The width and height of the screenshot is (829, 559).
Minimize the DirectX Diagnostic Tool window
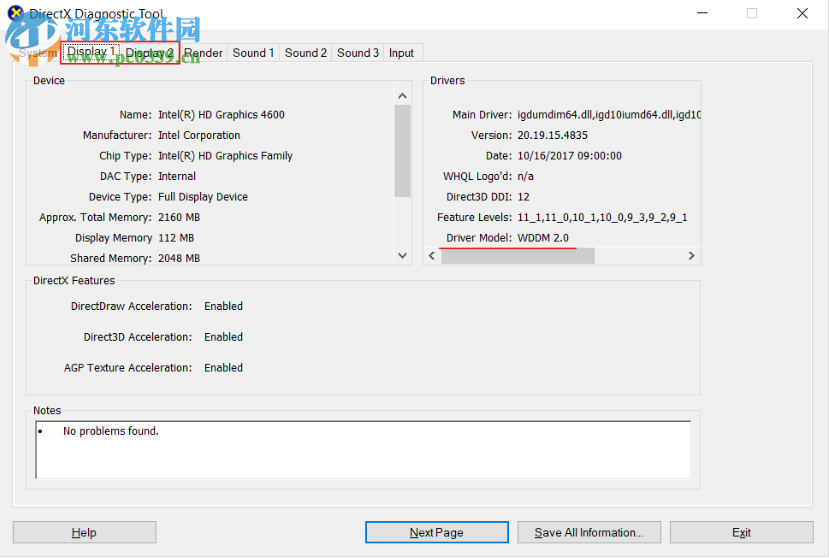pyautogui.click(x=702, y=13)
